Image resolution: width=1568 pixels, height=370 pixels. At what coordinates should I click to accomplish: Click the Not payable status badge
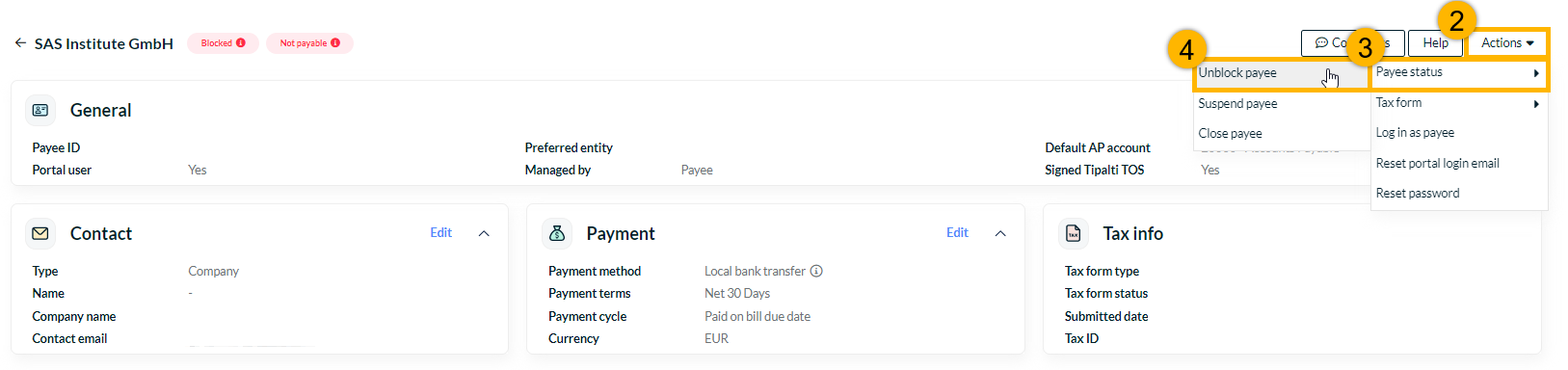pyautogui.click(x=309, y=43)
